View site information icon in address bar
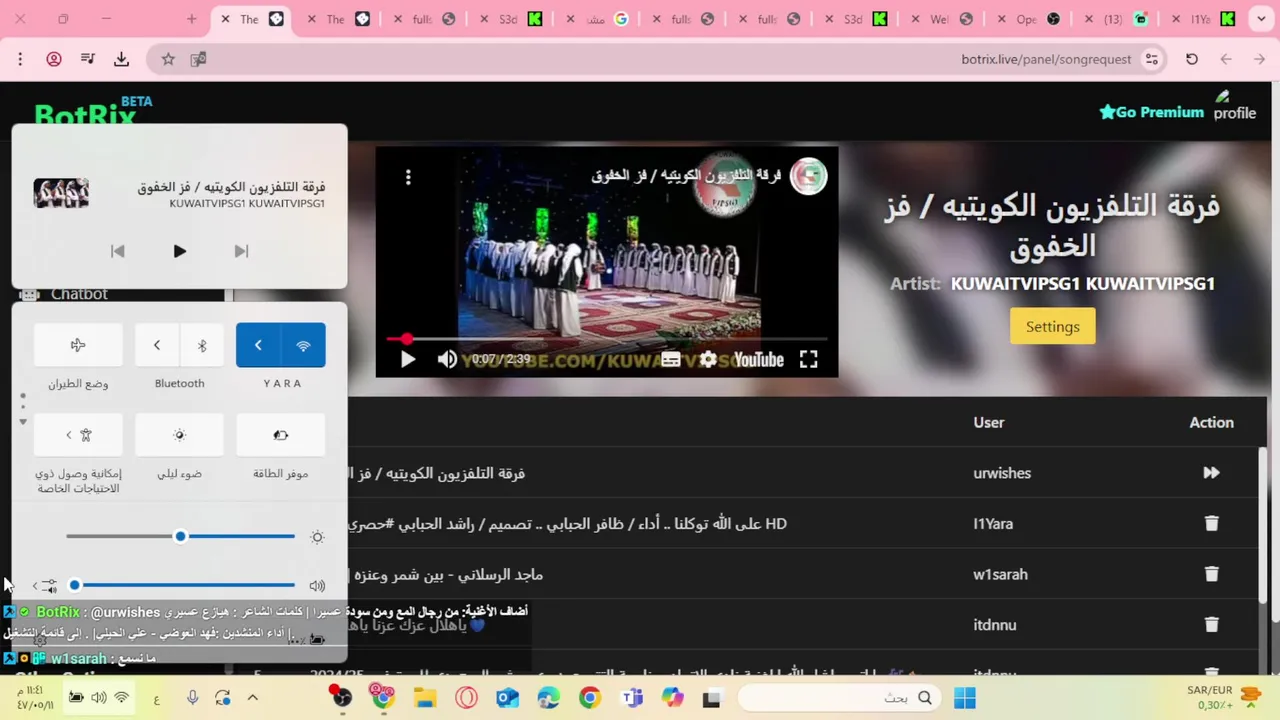 [1151, 59]
